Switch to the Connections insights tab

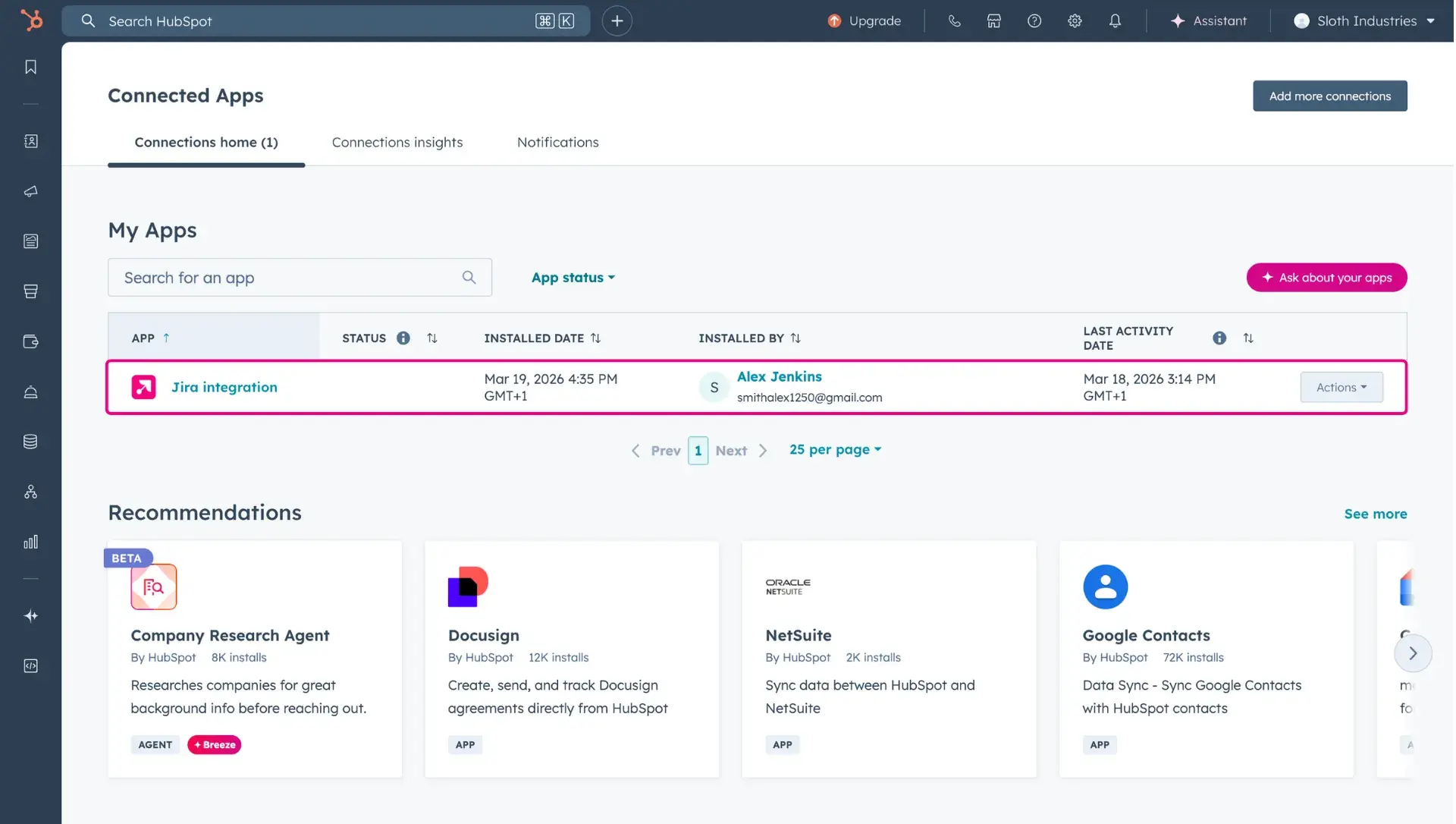(397, 142)
